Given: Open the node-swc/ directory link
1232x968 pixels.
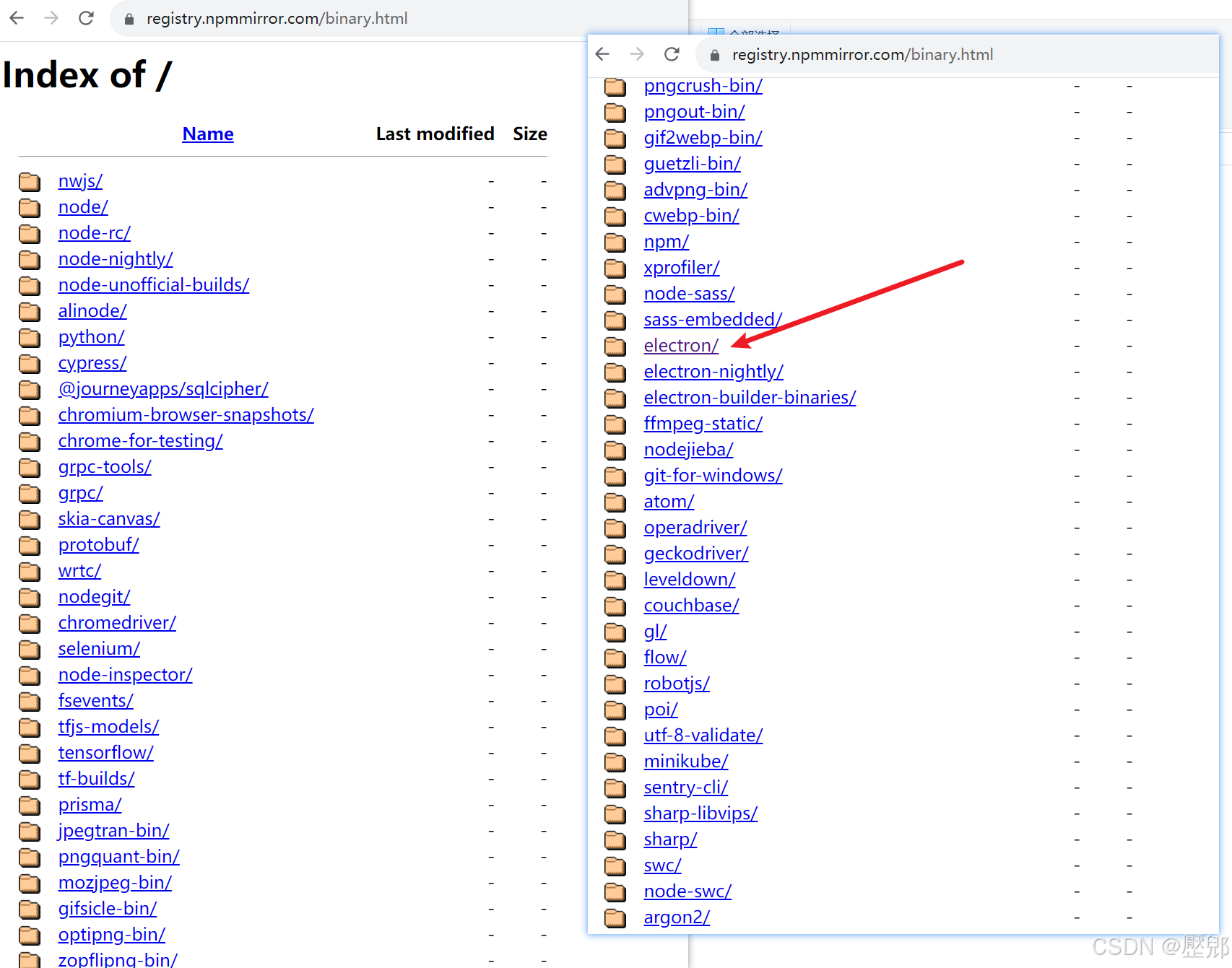Looking at the screenshot, I should pos(688,891).
